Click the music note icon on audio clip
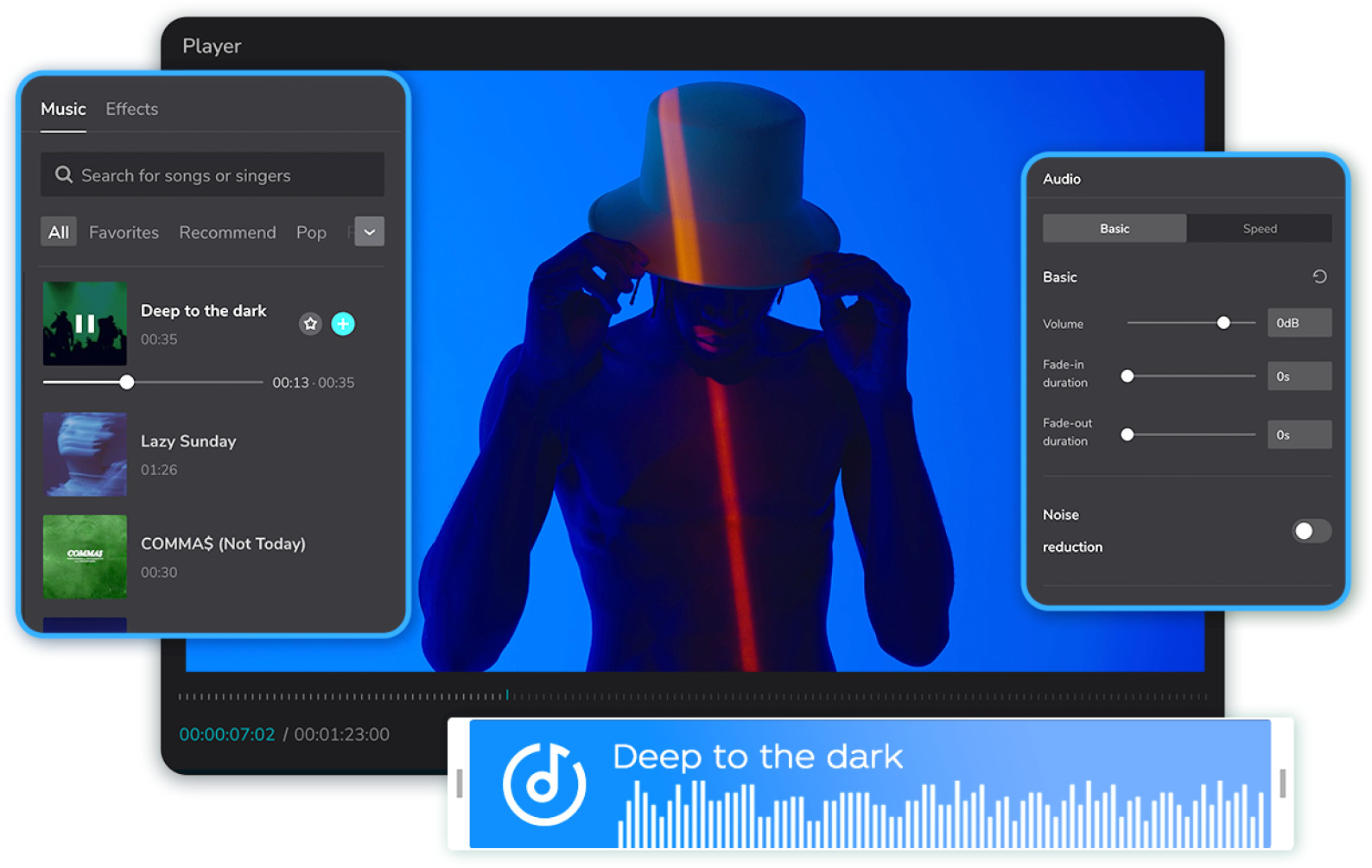 pyautogui.click(x=544, y=784)
